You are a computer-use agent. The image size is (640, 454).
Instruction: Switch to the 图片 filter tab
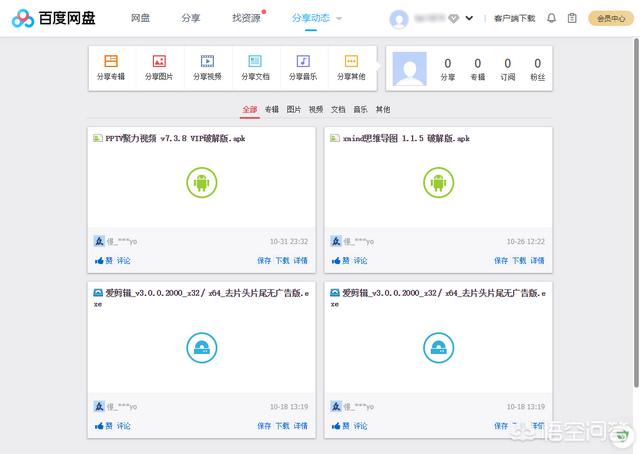294,109
